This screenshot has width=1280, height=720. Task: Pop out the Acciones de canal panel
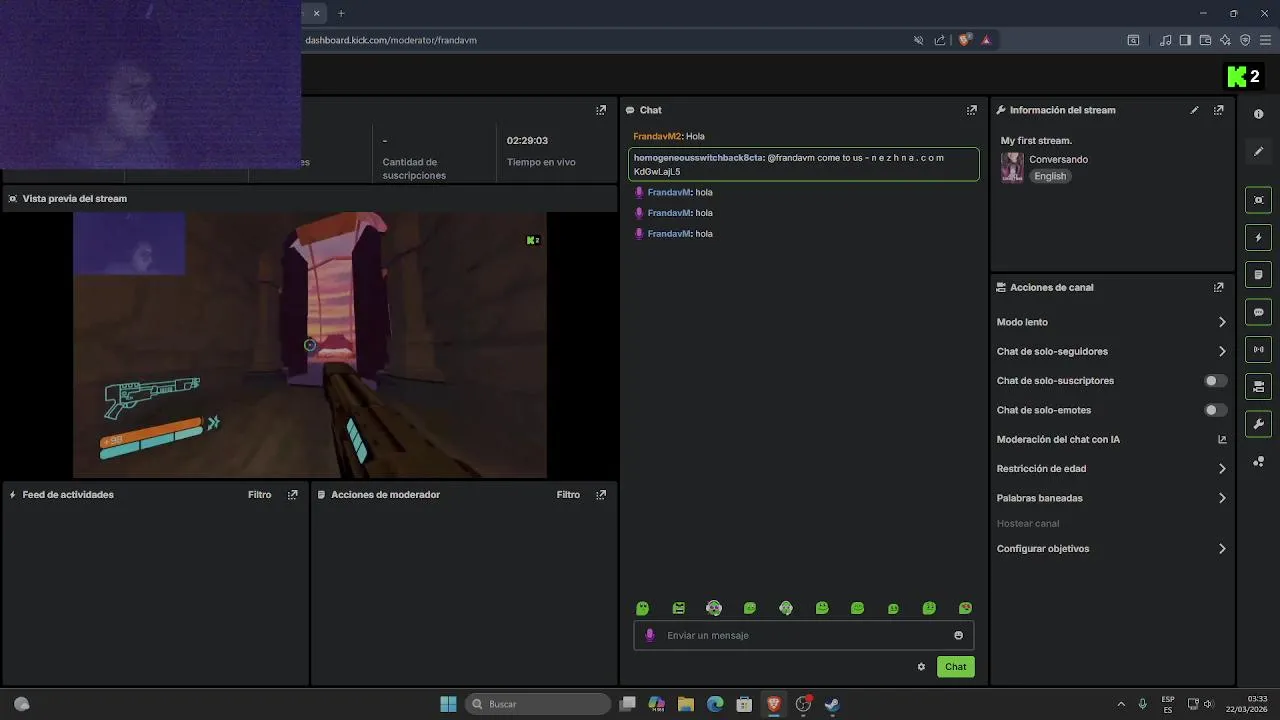tap(1218, 287)
